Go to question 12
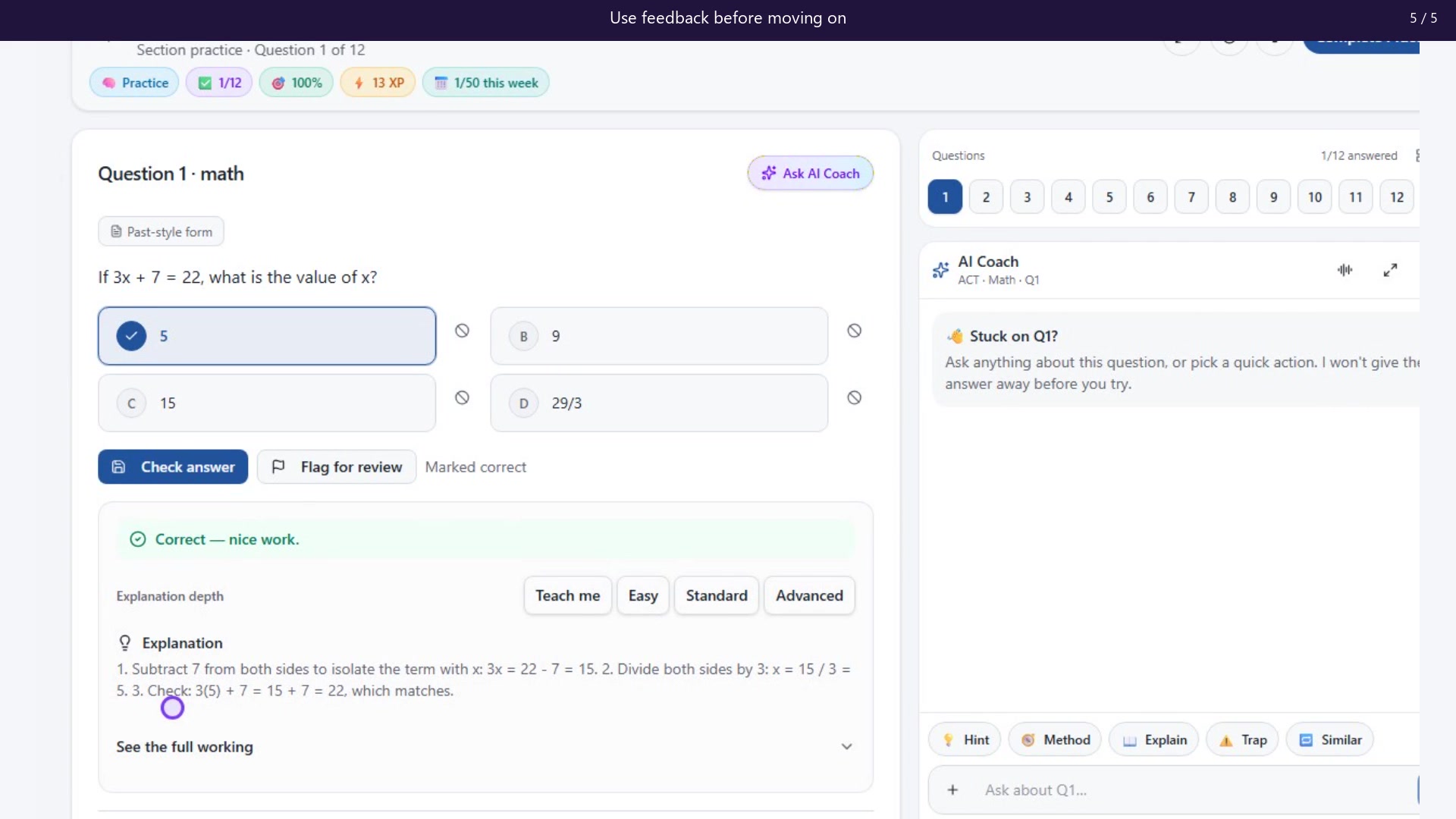 (x=1397, y=197)
